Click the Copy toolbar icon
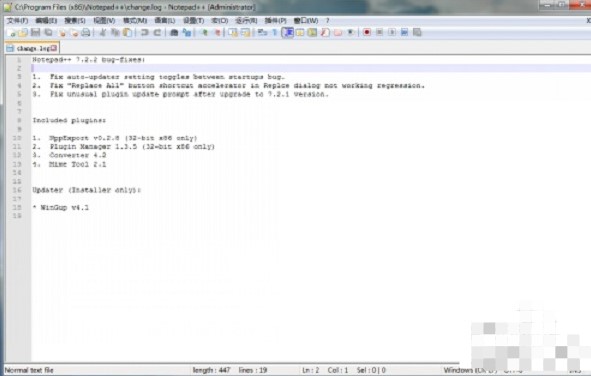 115,32
